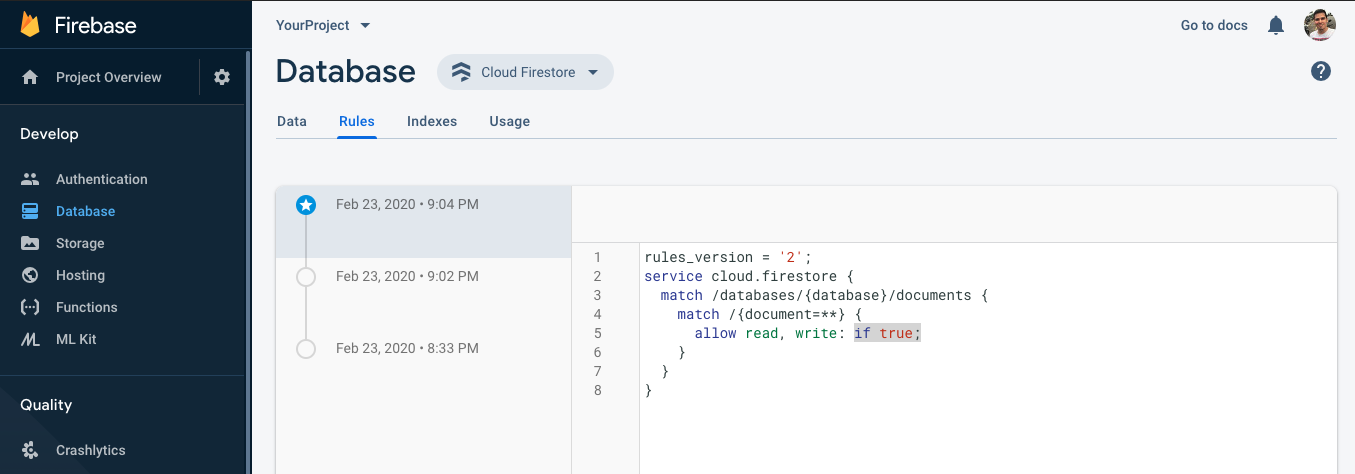The width and height of the screenshot is (1355, 474).
Task: Select the 9:02 PM rules version
Action: tap(407, 276)
